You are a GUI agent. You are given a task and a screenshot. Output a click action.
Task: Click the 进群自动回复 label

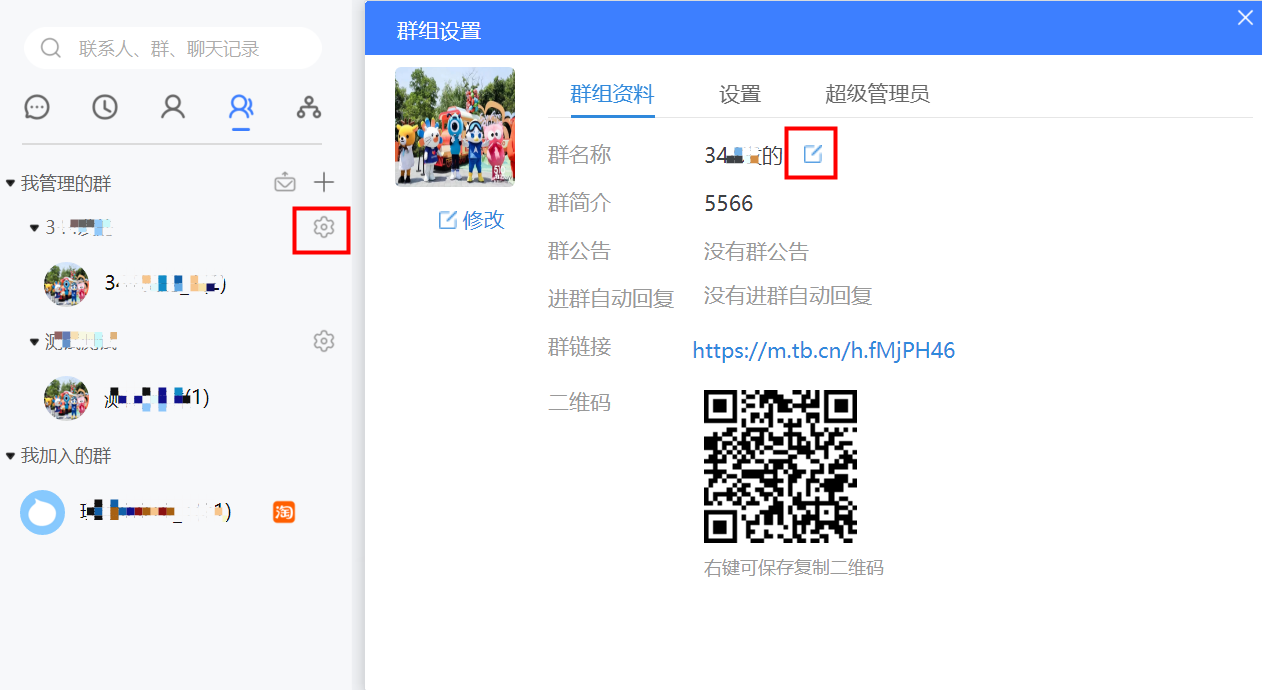click(611, 299)
